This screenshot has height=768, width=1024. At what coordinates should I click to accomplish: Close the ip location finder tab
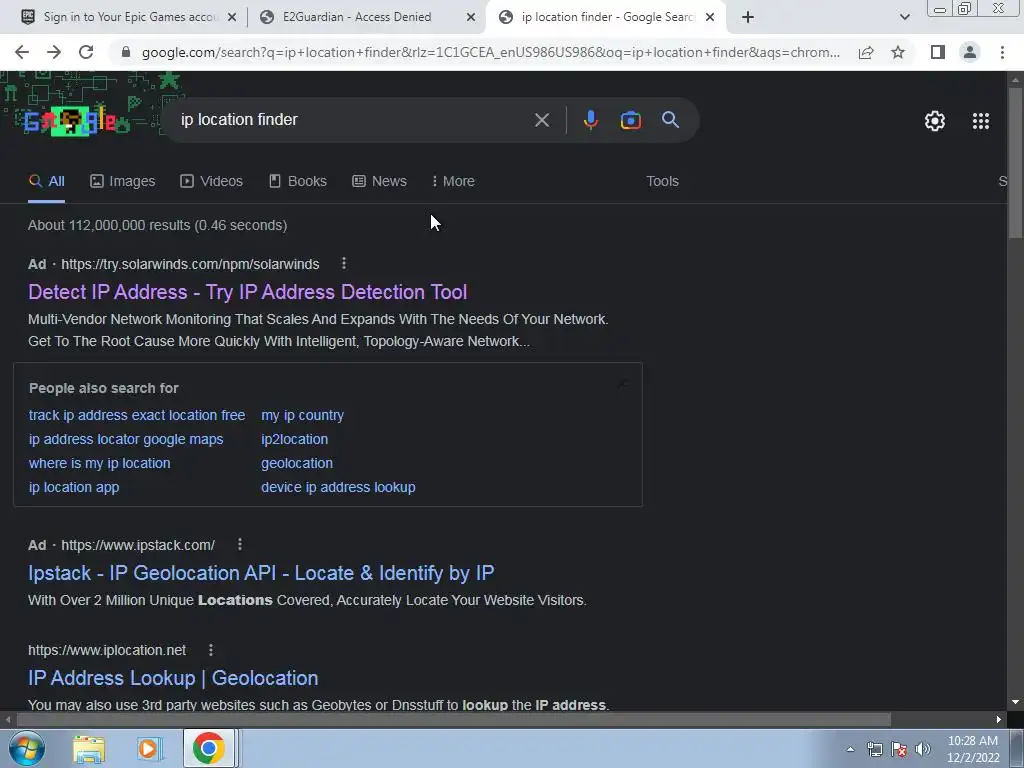tap(710, 17)
